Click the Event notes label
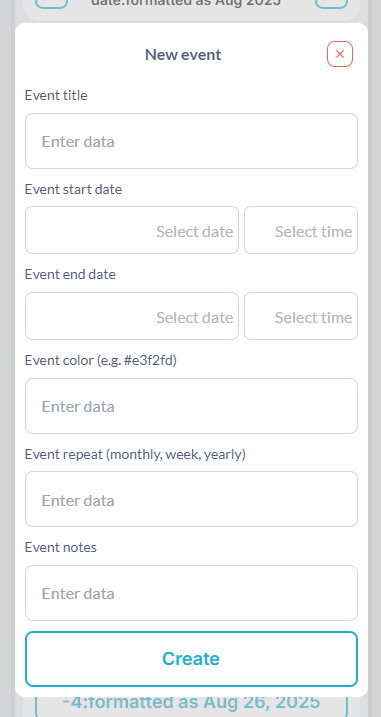Viewport: 381px width, 717px height. [x=60, y=547]
